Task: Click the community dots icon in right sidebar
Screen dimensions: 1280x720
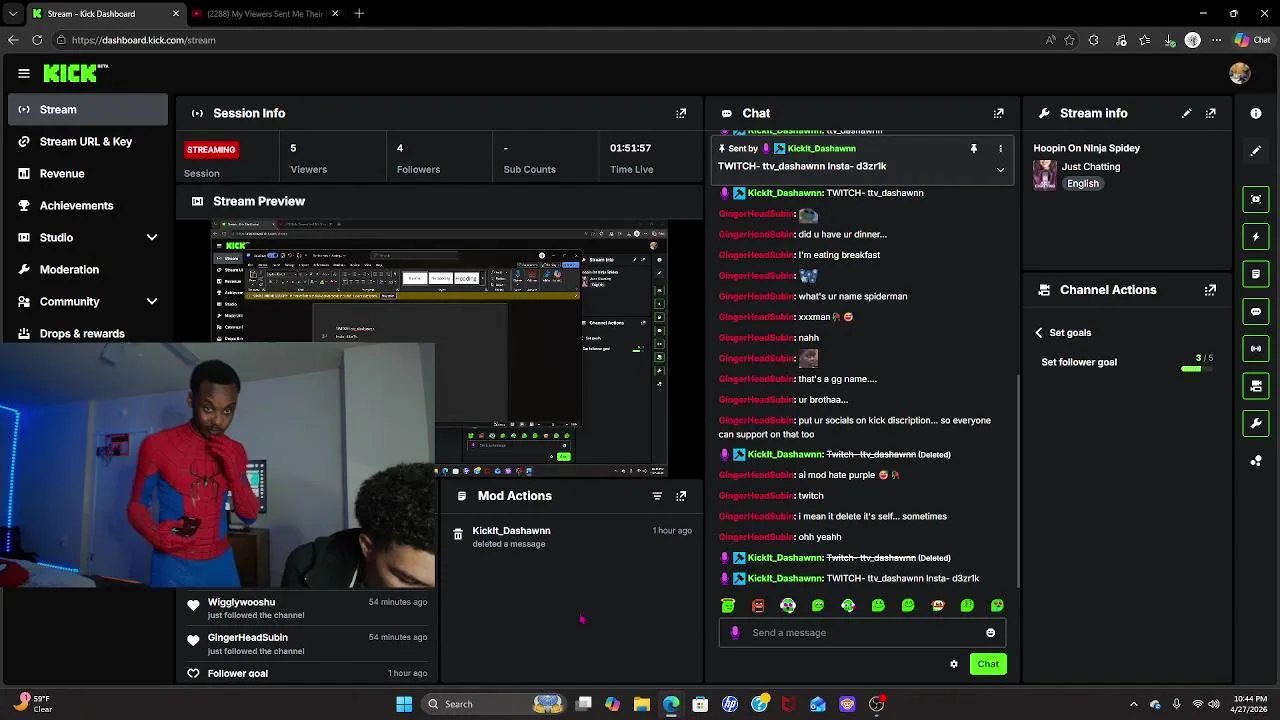Action: (1256, 461)
